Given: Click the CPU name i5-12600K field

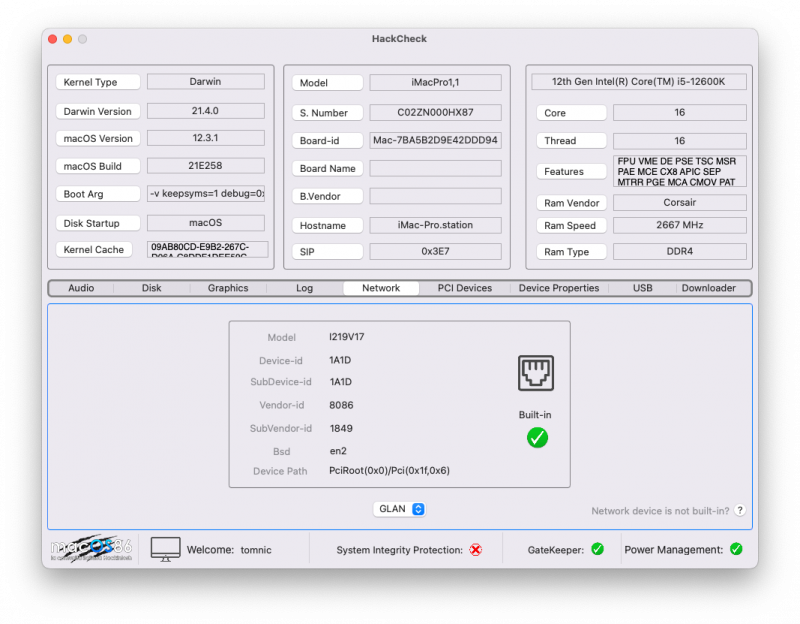Looking at the screenshot, I should click(639, 82).
